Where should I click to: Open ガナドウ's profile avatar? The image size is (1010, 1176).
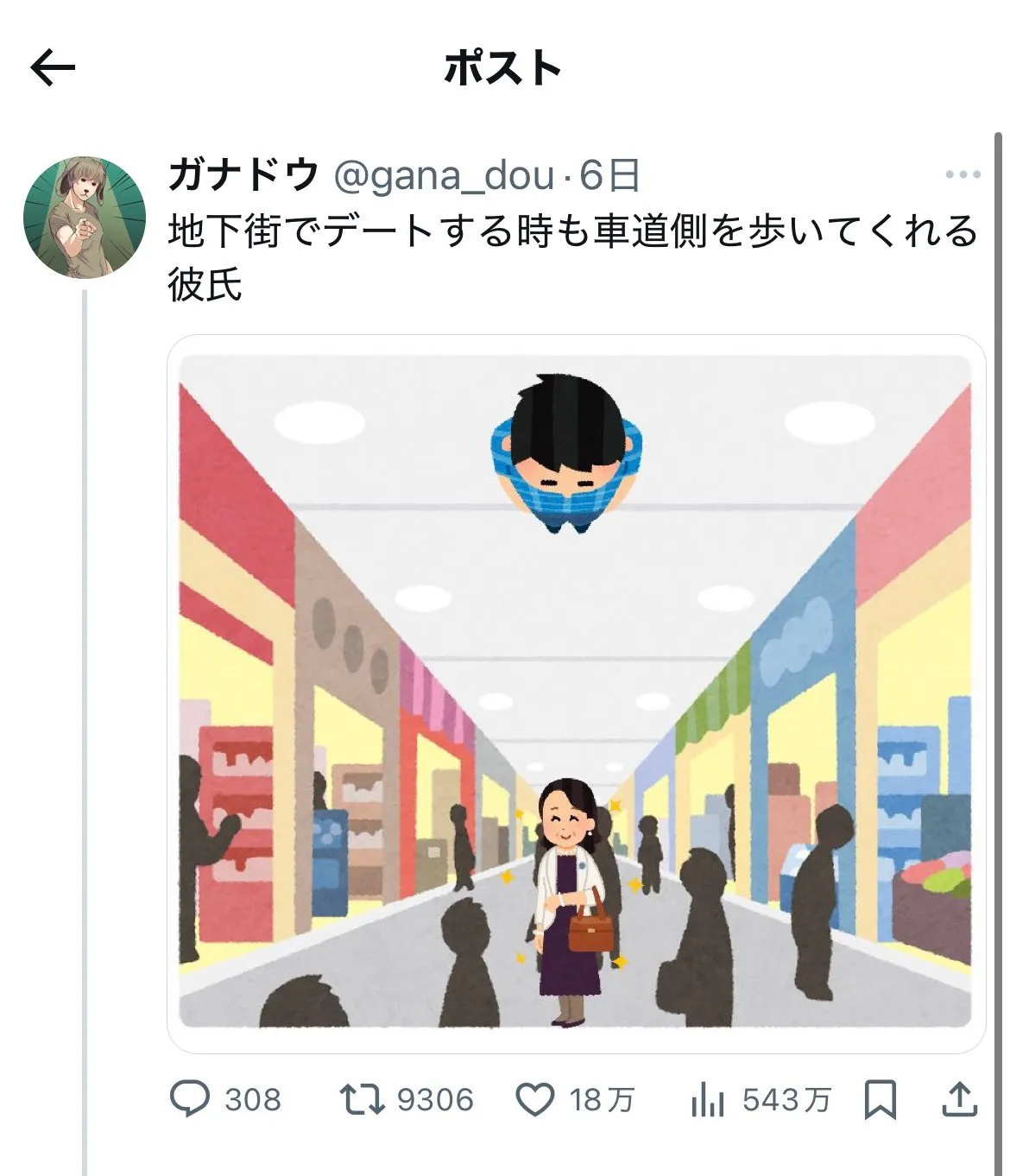click(x=85, y=217)
